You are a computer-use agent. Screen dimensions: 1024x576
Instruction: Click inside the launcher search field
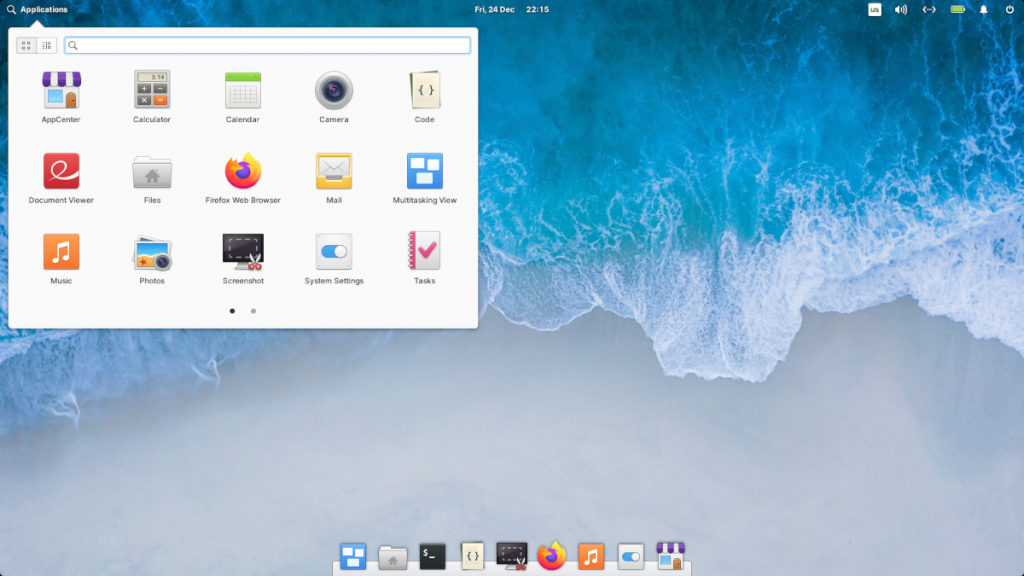(x=267, y=45)
